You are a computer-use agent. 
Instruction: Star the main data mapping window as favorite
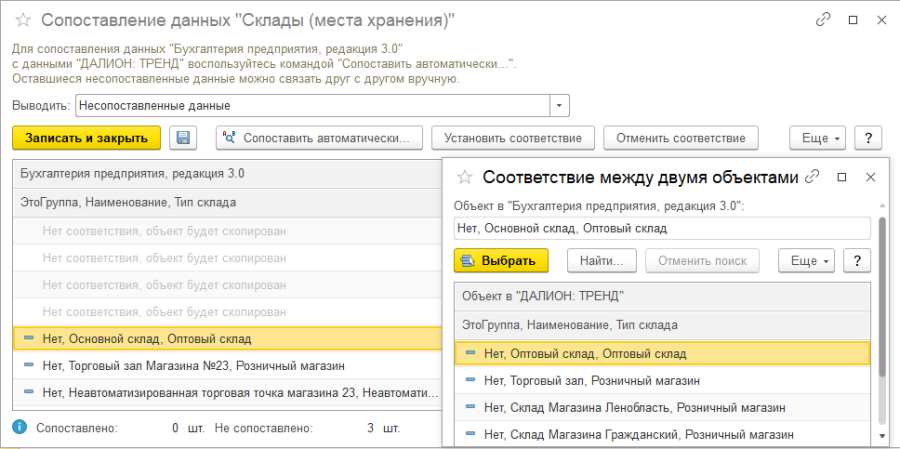[23, 20]
